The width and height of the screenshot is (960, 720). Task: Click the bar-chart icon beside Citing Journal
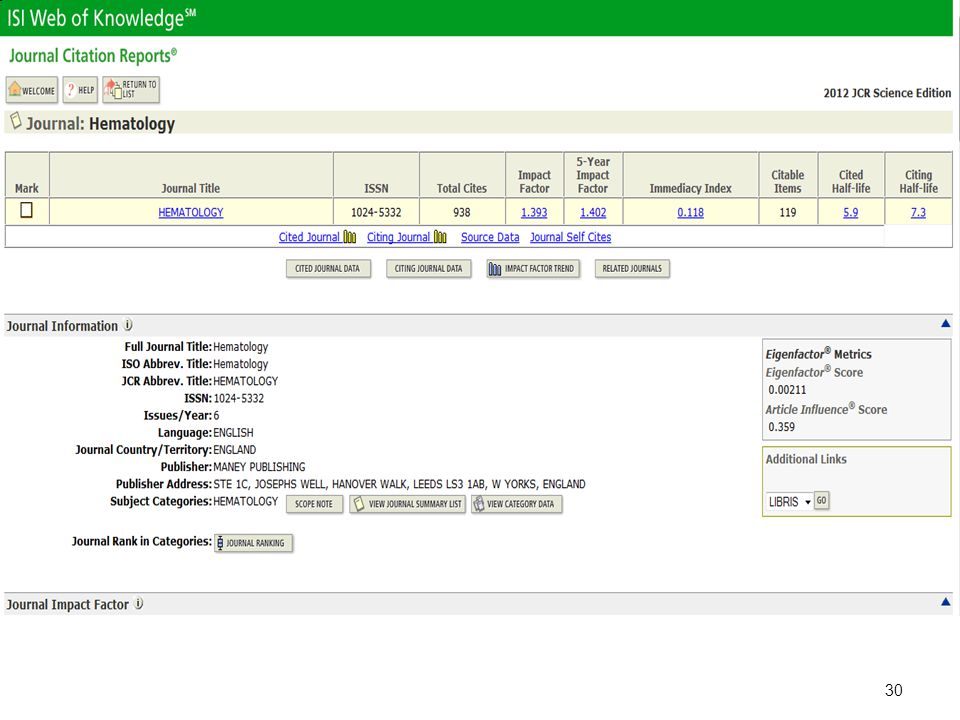[x=440, y=237]
